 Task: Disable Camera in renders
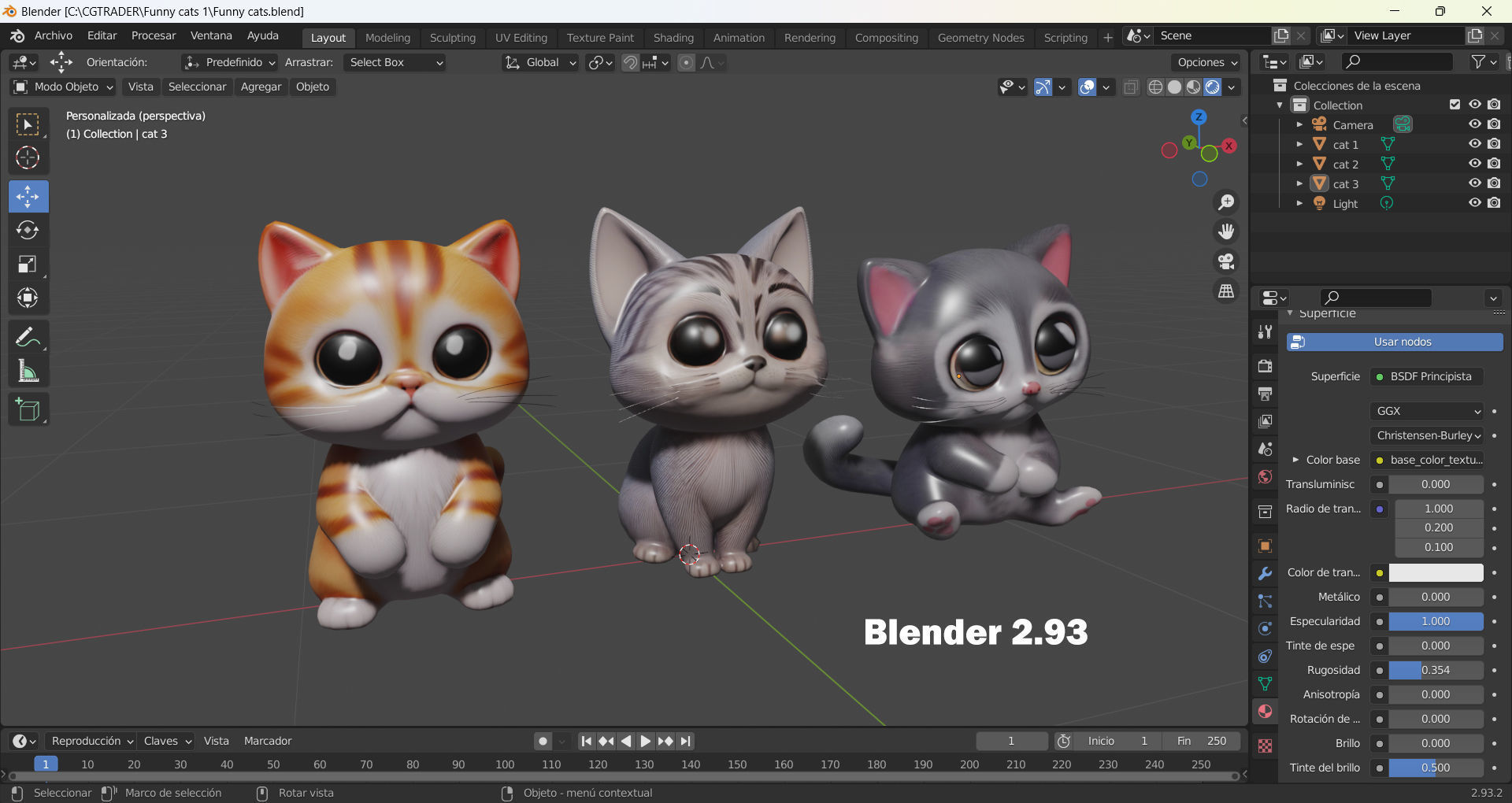click(1495, 124)
